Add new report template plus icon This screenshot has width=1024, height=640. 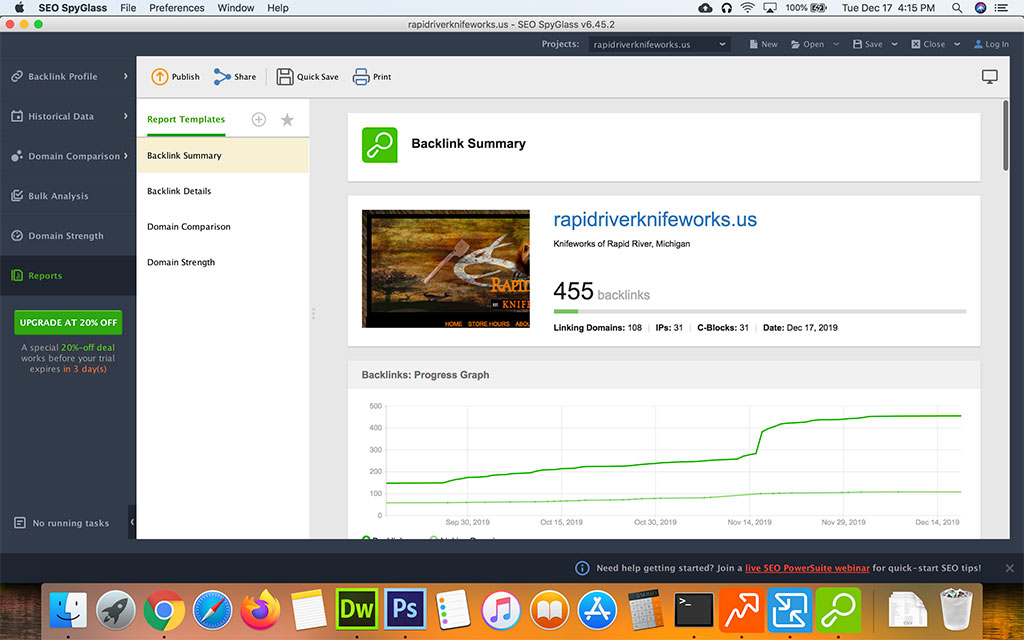259,120
